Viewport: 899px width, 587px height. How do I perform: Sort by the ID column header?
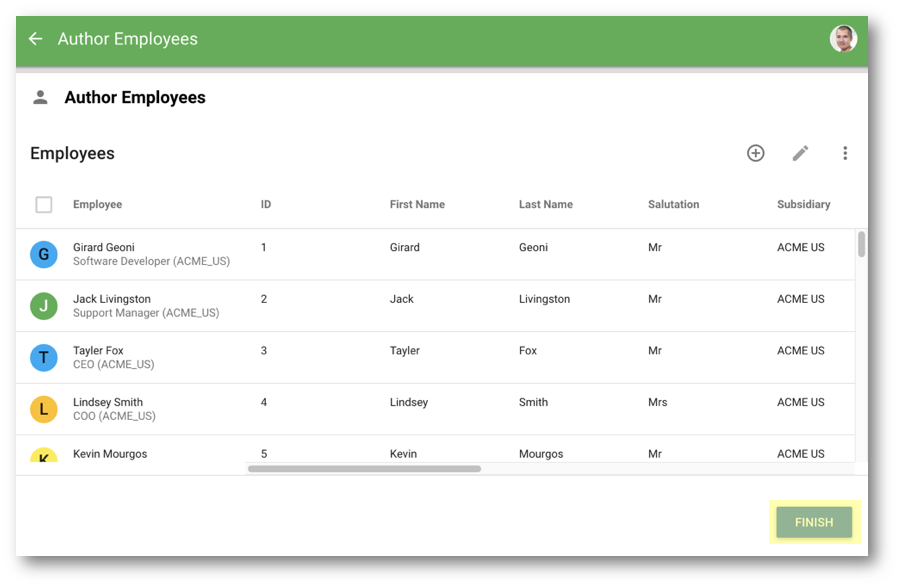tap(266, 205)
